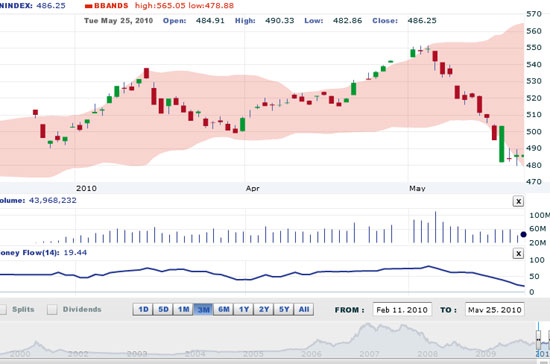Close the Money Flow(14) panel

(518, 253)
